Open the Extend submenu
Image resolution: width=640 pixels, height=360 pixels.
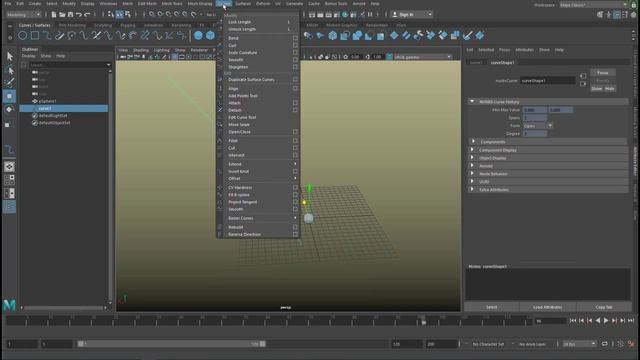click(262, 164)
